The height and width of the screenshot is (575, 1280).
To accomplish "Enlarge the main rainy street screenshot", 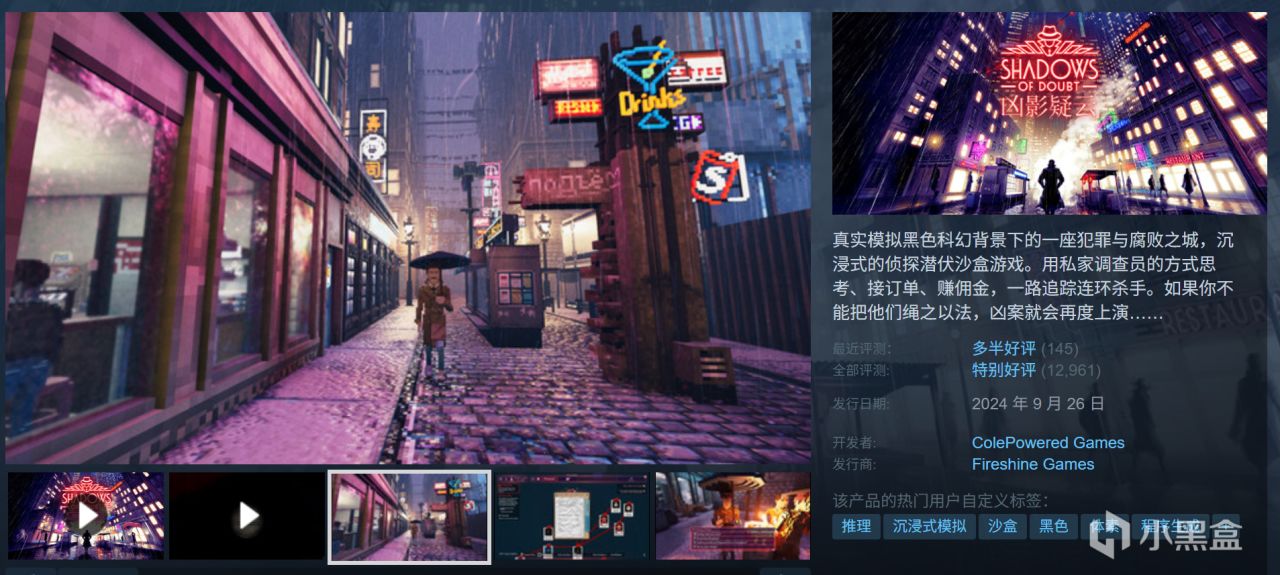I will [x=408, y=238].
